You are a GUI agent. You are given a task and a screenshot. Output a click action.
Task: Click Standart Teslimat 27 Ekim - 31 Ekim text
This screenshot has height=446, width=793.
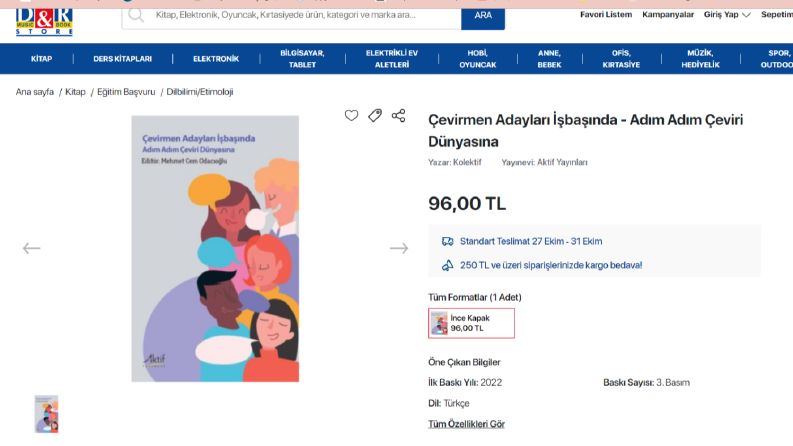[x=531, y=241]
